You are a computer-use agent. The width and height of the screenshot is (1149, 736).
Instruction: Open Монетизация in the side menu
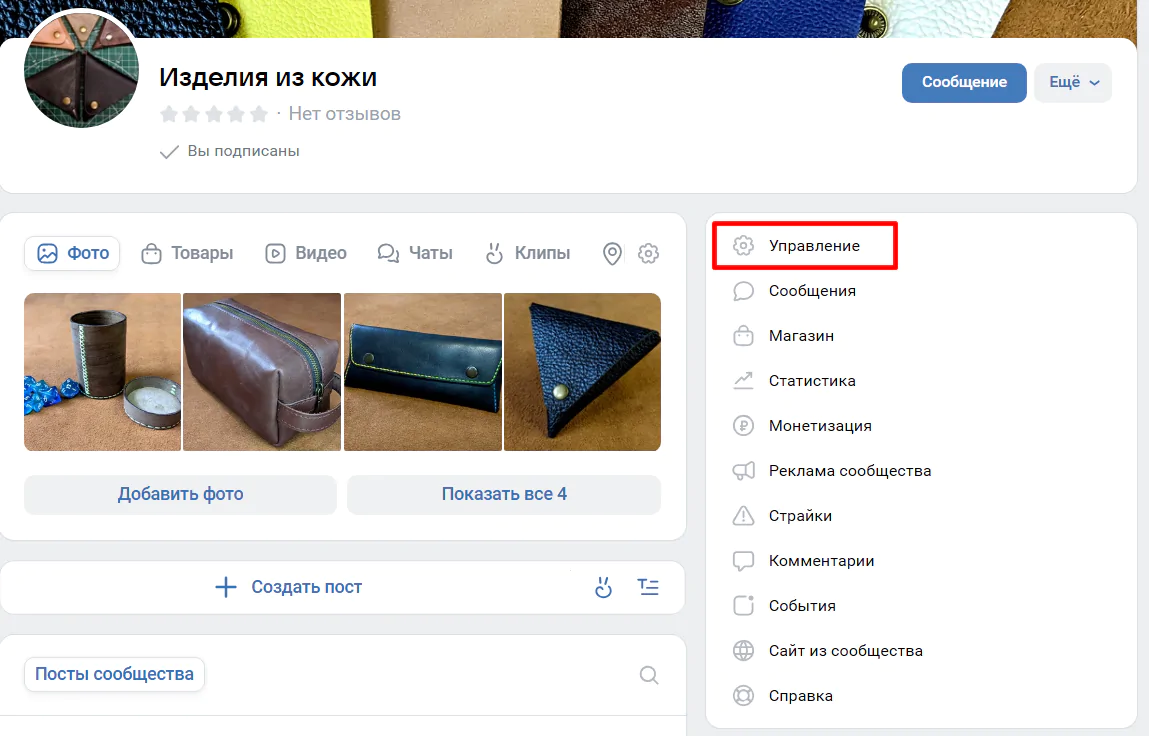(x=820, y=426)
